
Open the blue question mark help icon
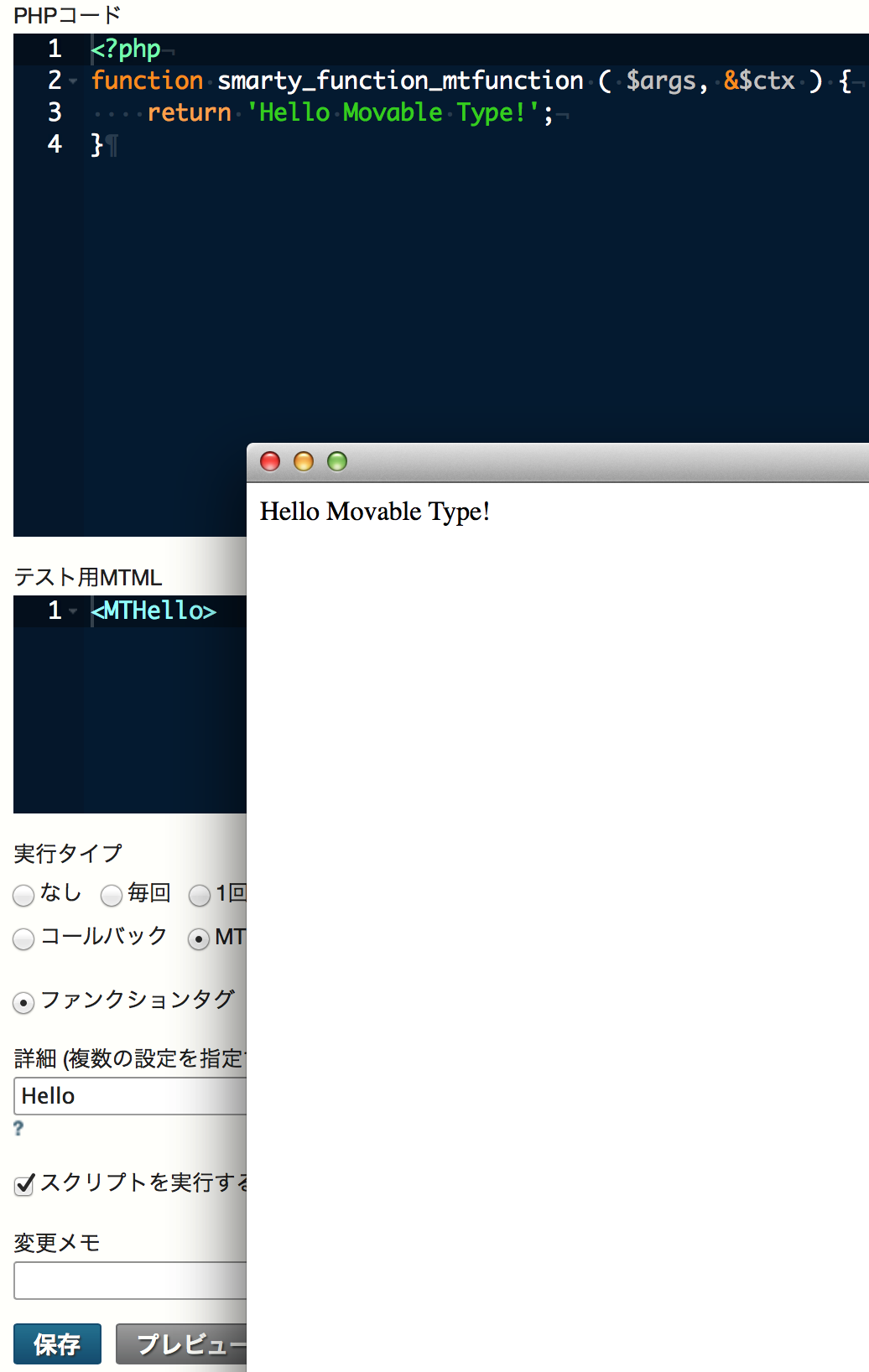click(x=18, y=1129)
